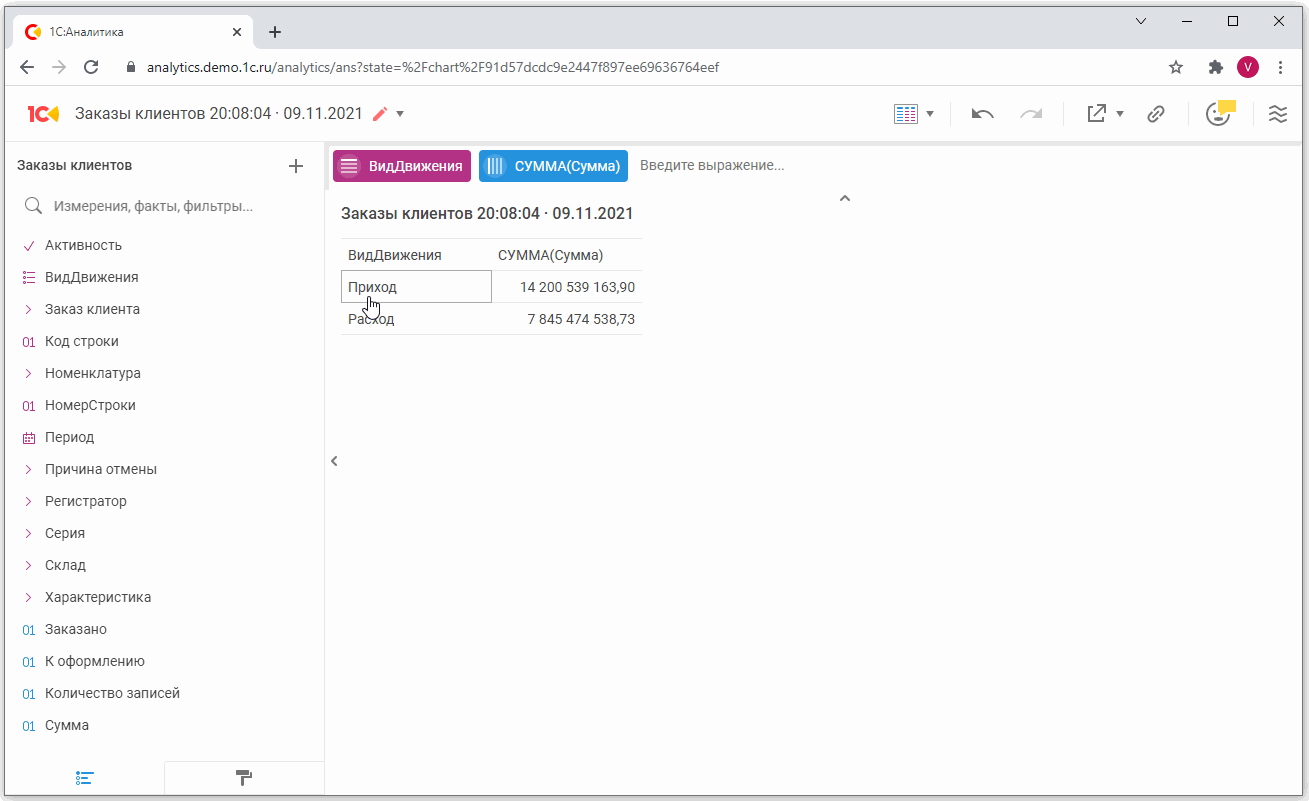1309x801 pixels.
Task: Expand the Номенклатура tree item
Action: [x=92, y=373]
